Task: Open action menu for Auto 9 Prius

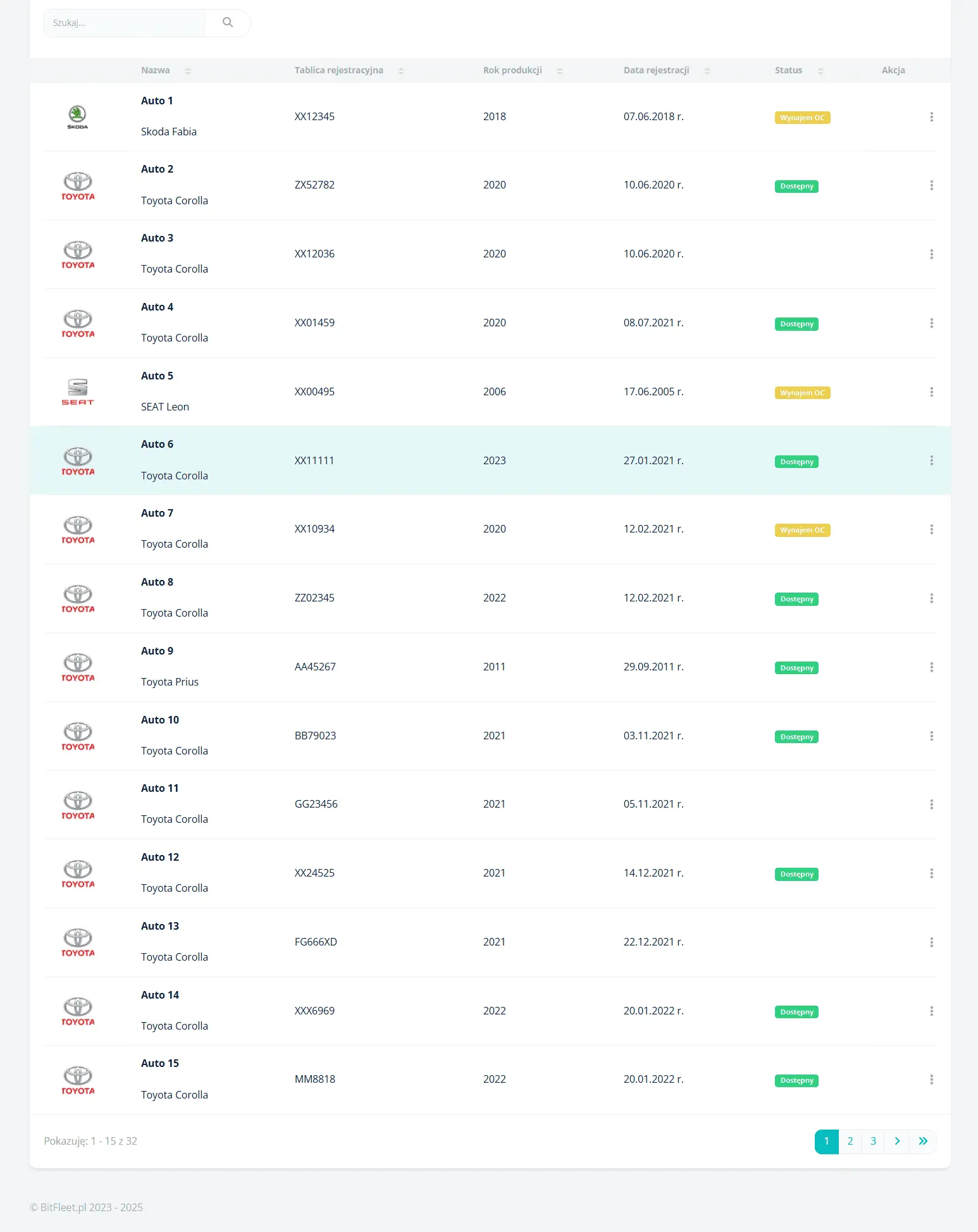Action: tap(931, 667)
